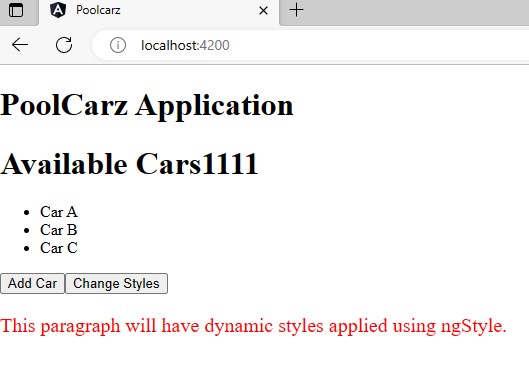Reload the page with the refresh icon
The image size is (529, 381).
64,45
